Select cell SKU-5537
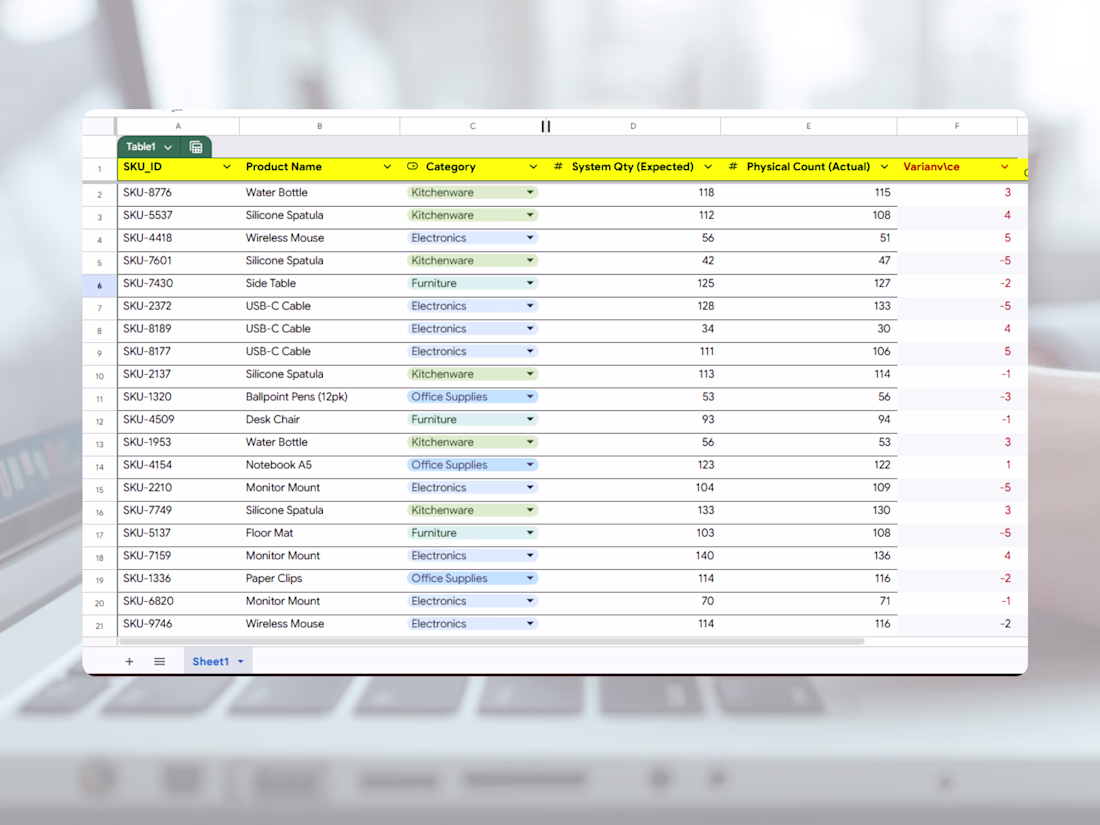The height and width of the screenshot is (825, 1100). click(x=178, y=215)
